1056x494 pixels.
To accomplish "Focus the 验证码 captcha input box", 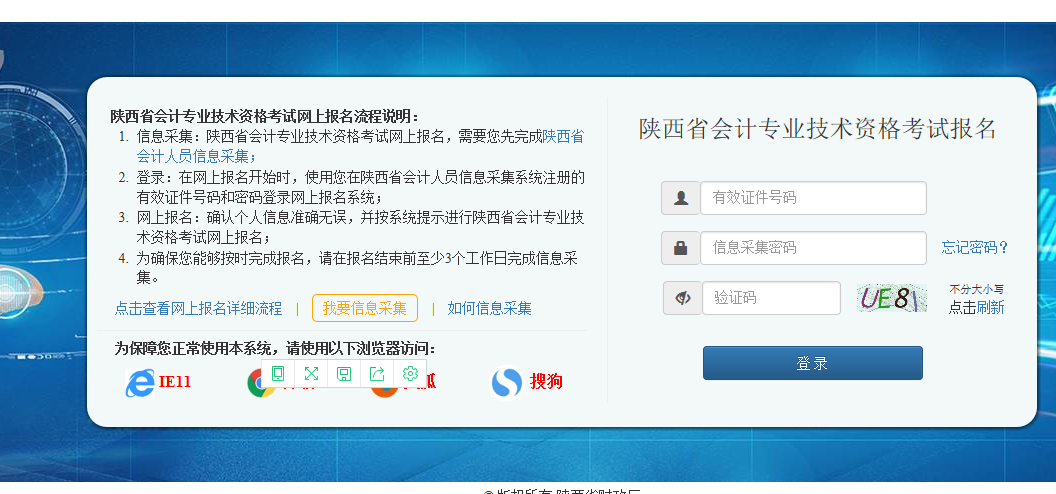I will tap(772, 298).
